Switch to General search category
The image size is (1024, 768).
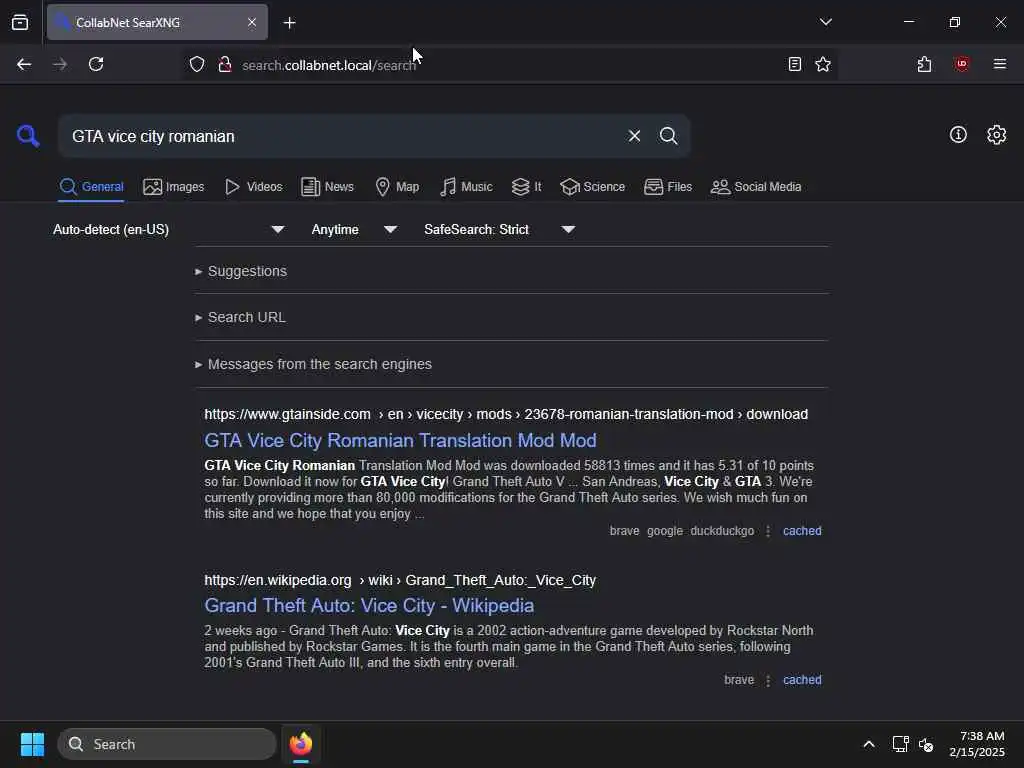(x=91, y=187)
